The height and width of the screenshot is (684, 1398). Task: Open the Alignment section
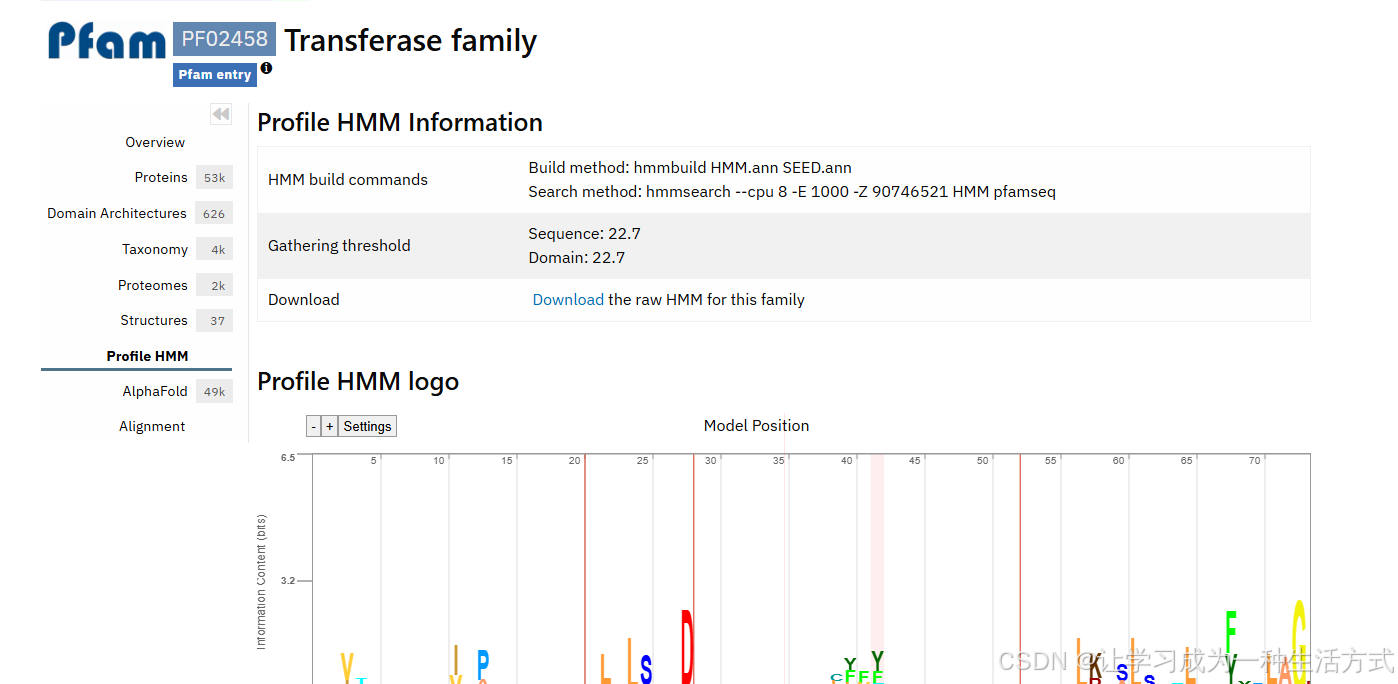(152, 426)
